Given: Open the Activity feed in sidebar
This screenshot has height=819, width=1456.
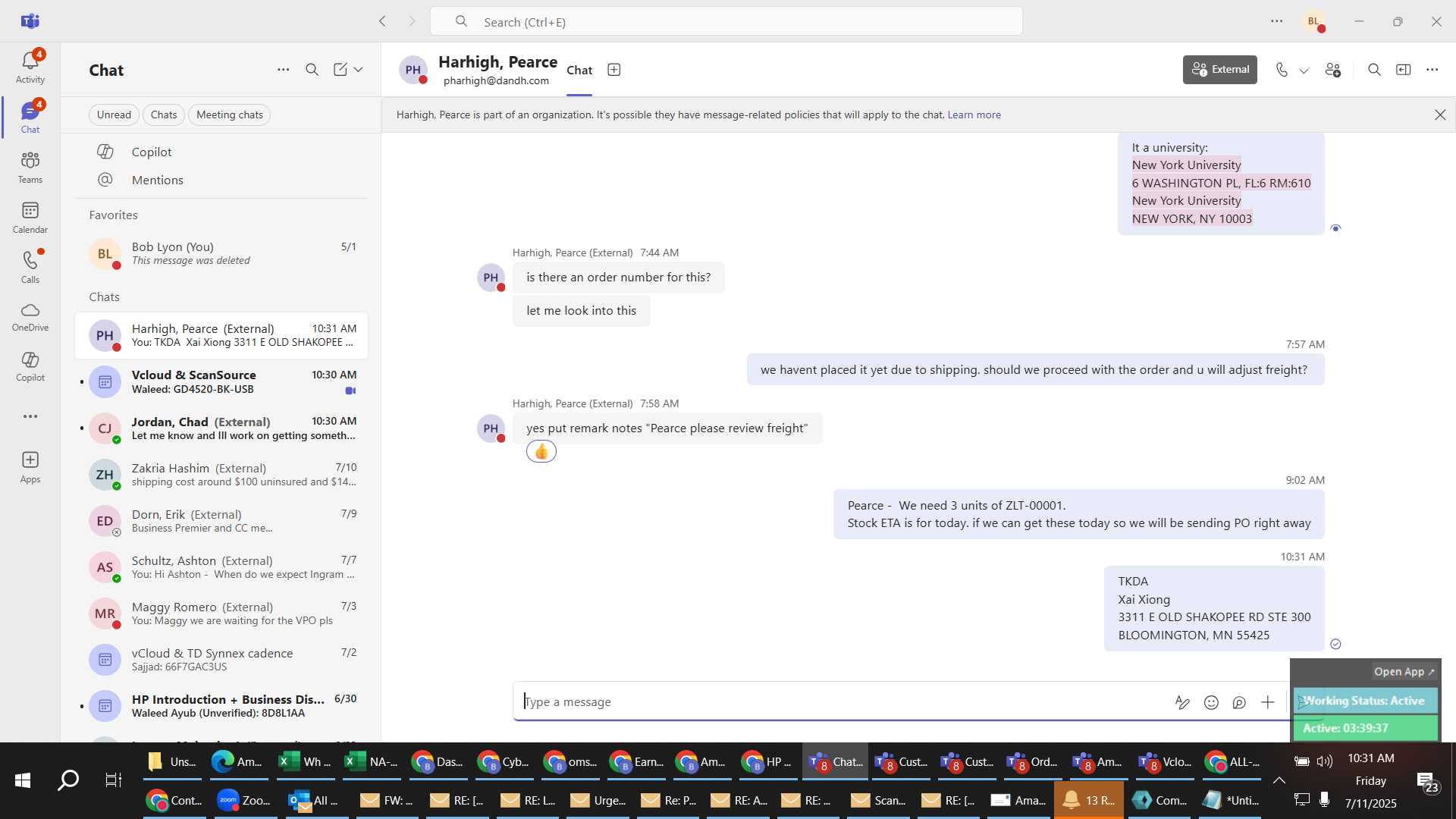Looking at the screenshot, I should click(30, 67).
